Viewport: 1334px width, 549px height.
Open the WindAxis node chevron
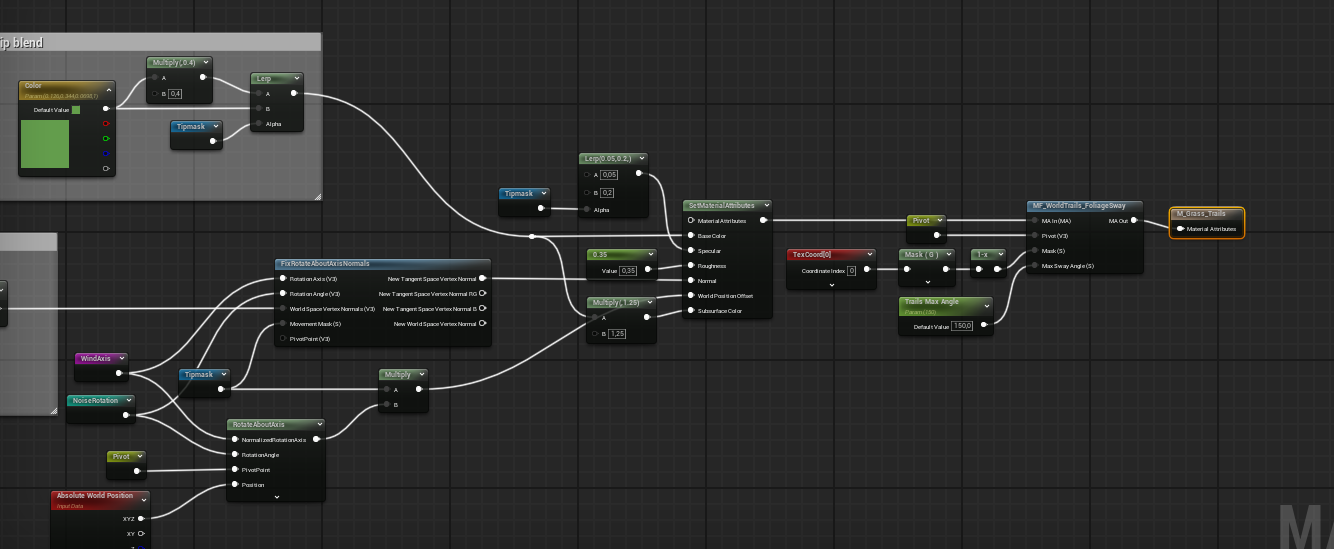click(x=121, y=358)
